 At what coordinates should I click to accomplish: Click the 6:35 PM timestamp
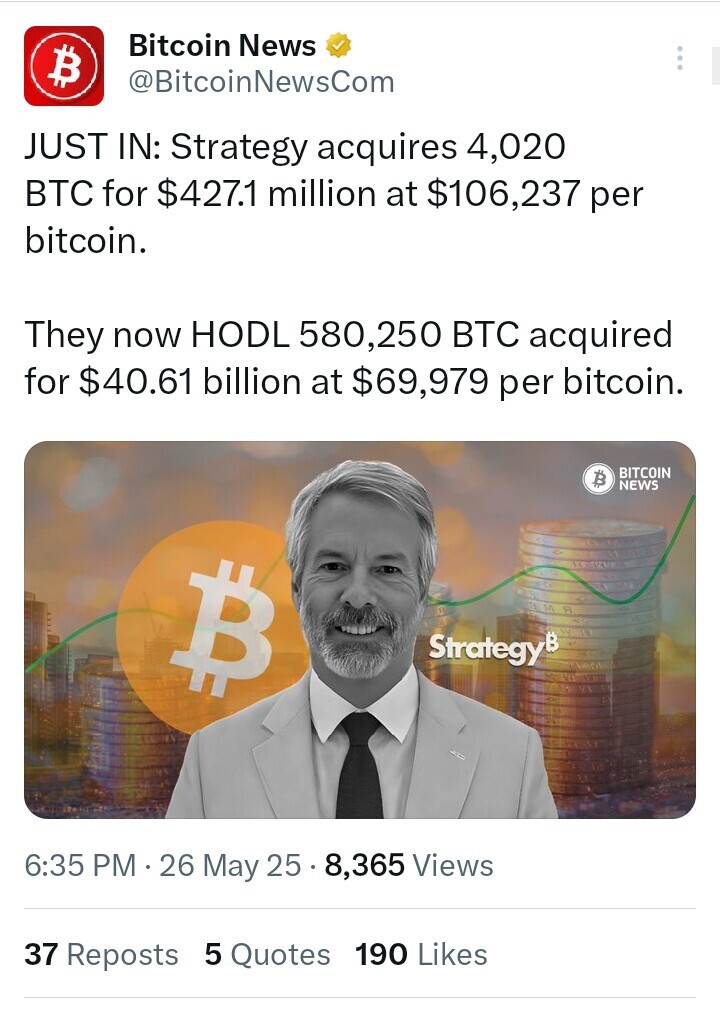coord(80,865)
